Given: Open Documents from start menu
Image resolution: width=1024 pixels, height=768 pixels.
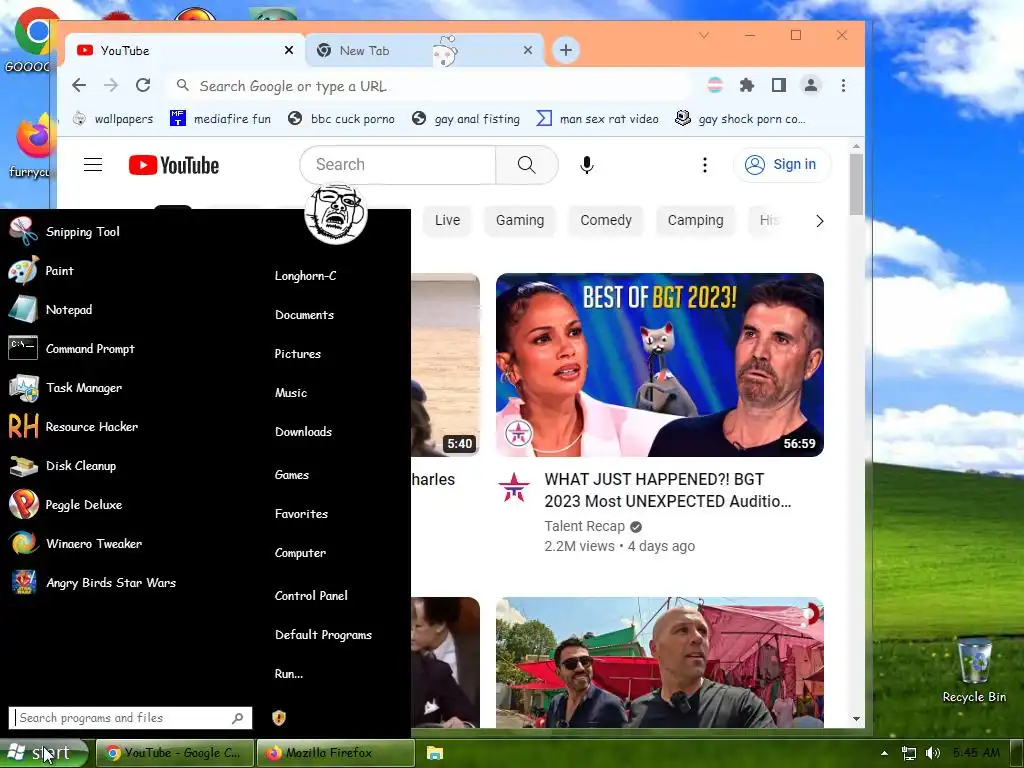Looking at the screenshot, I should (x=304, y=315).
